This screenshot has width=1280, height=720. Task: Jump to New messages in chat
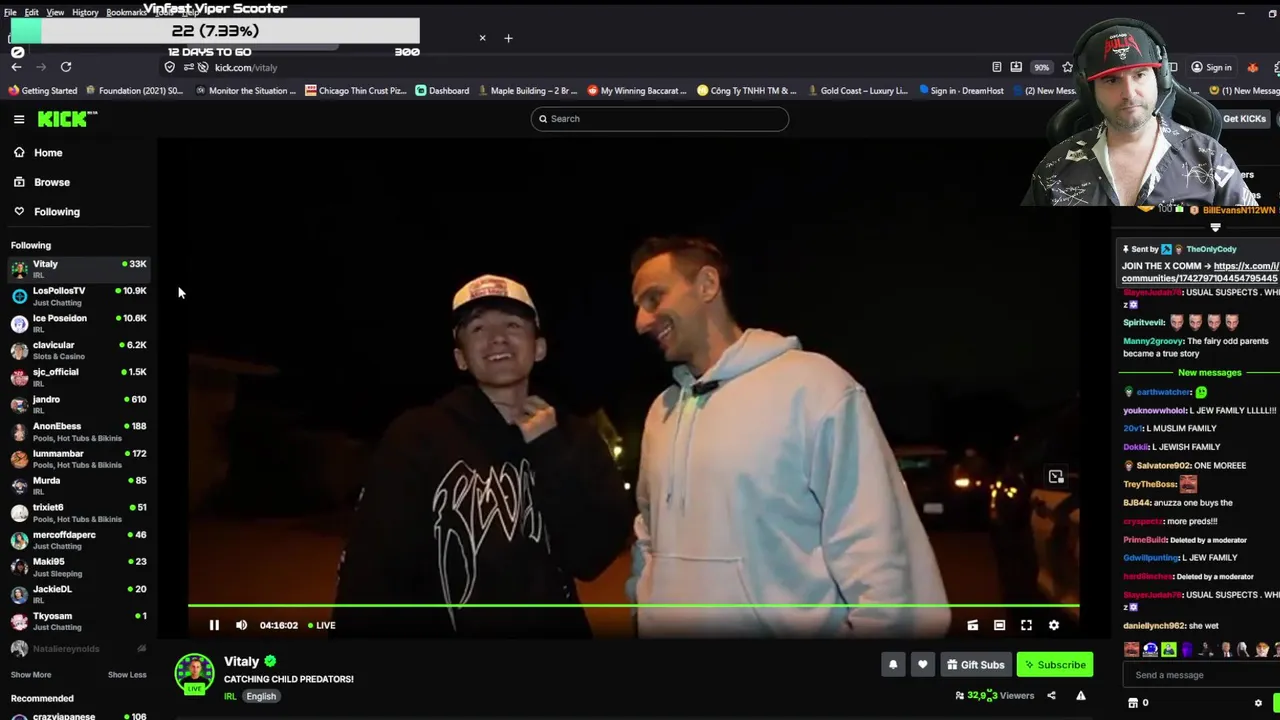(1209, 372)
